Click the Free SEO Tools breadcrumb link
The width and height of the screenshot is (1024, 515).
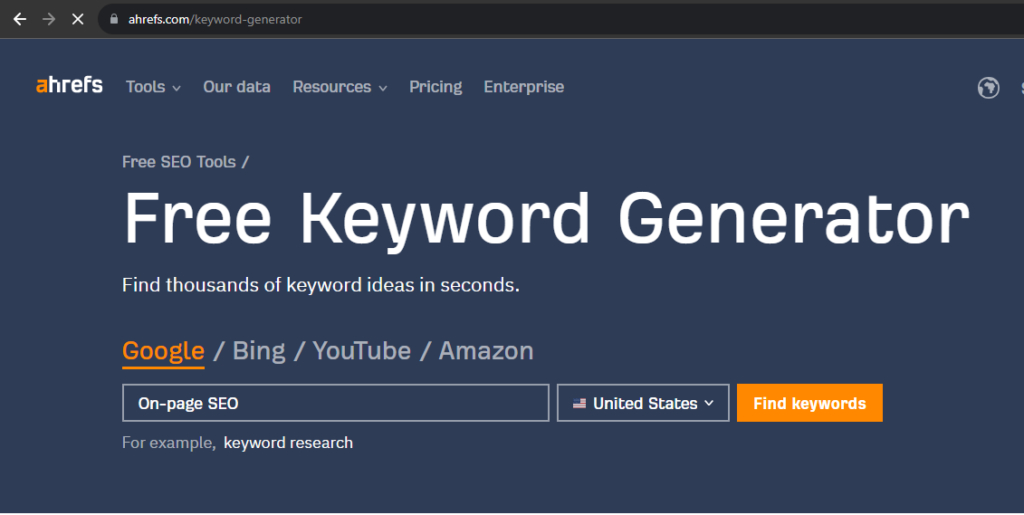click(x=179, y=162)
